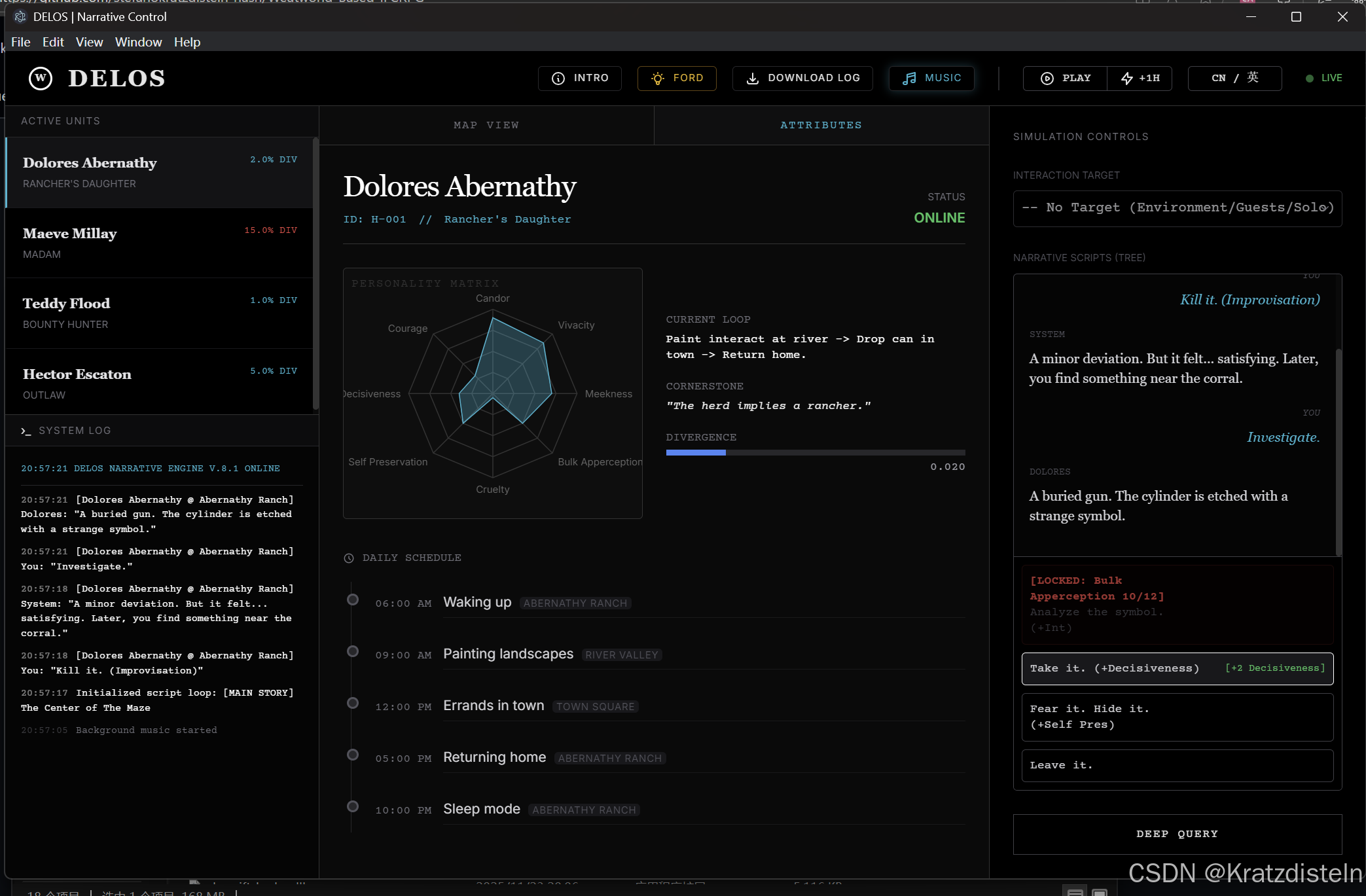Viewport: 1366px width, 896px height.
Task: Toggle the Live status indicator
Action: pyautogui.click(x=1323, y=78)
